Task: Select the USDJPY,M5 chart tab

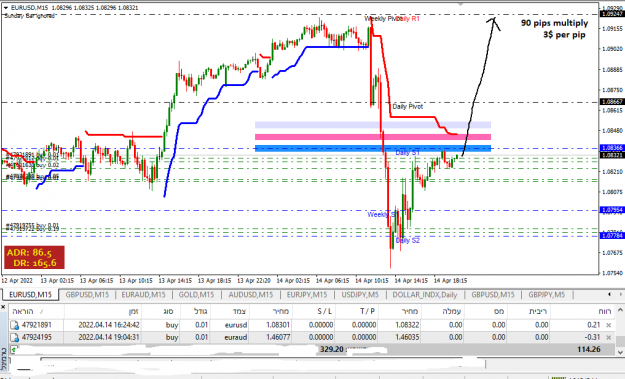Action: click(360, 295)
